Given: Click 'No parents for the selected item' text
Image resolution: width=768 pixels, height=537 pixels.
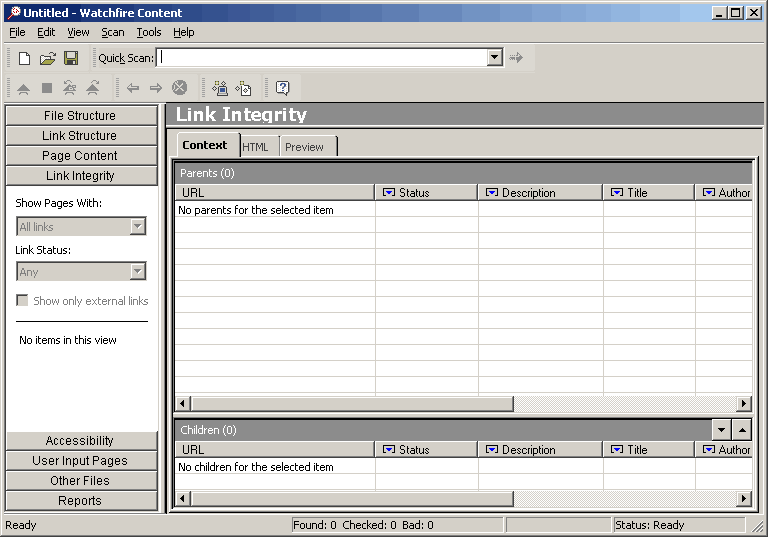Looking at the screenshot, I should 256,210.
